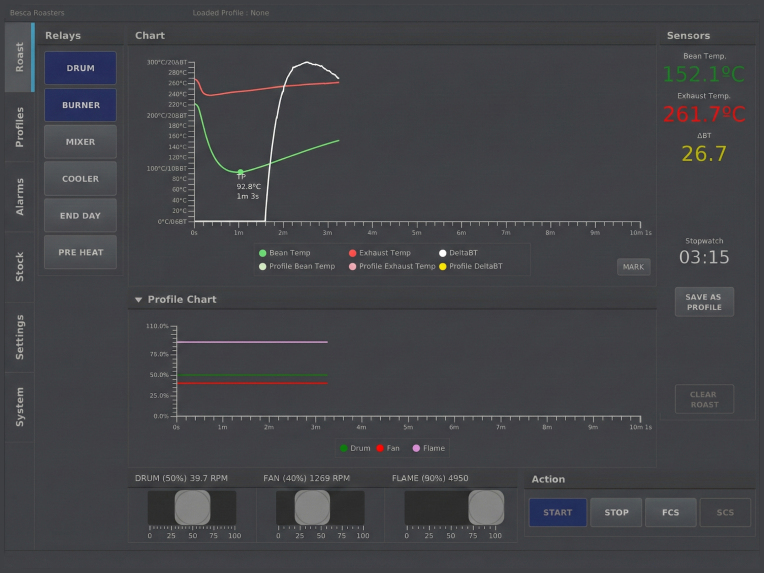Screen dimensions: 764x573
Task: Open the Alarms tab
Action: [19, 197]
